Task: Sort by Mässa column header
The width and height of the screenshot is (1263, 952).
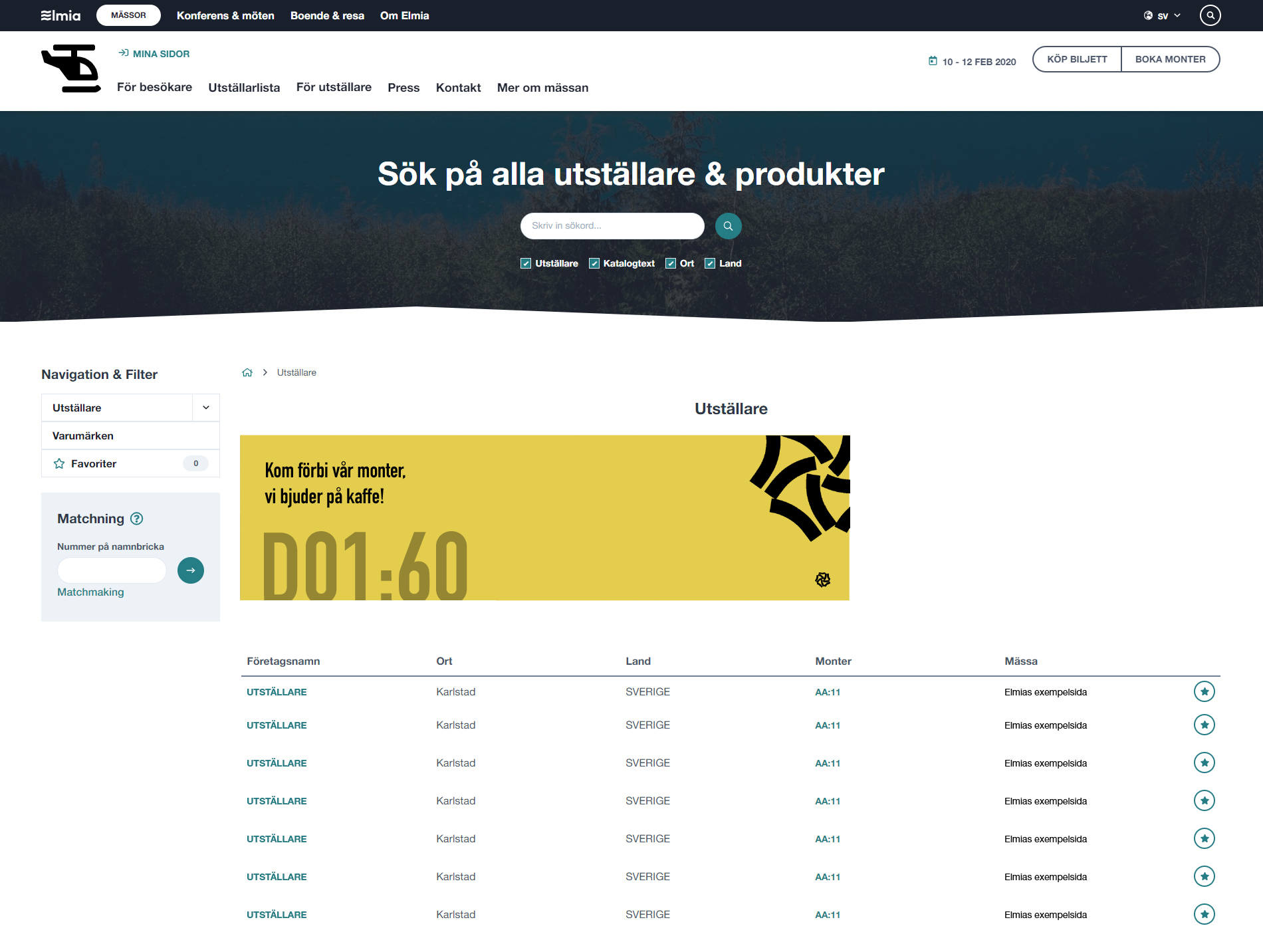Action: click(1021, 661)
